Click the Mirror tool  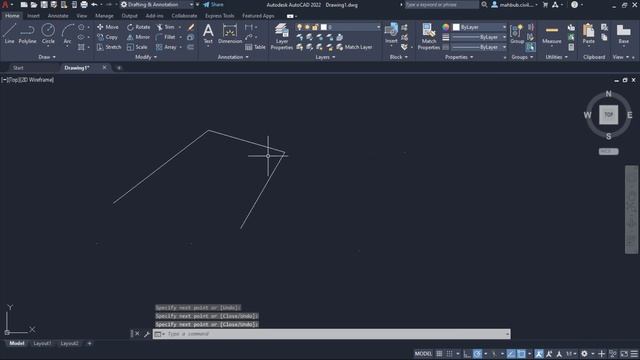click(x=138, y=37)
